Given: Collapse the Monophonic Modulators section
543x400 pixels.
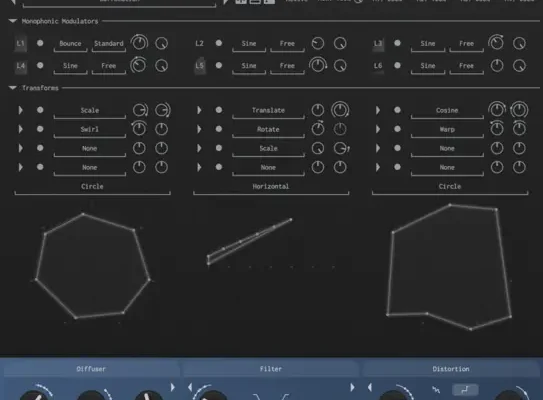Looking at the screenshot, I should [13, 21].
